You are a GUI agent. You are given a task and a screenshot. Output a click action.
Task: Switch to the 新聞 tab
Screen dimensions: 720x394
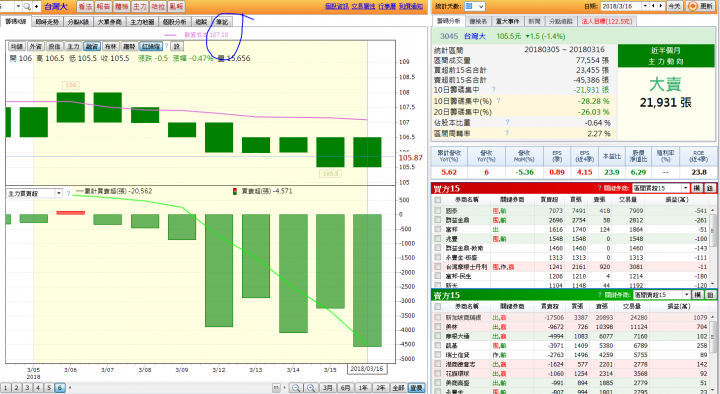tap(534, 21)
